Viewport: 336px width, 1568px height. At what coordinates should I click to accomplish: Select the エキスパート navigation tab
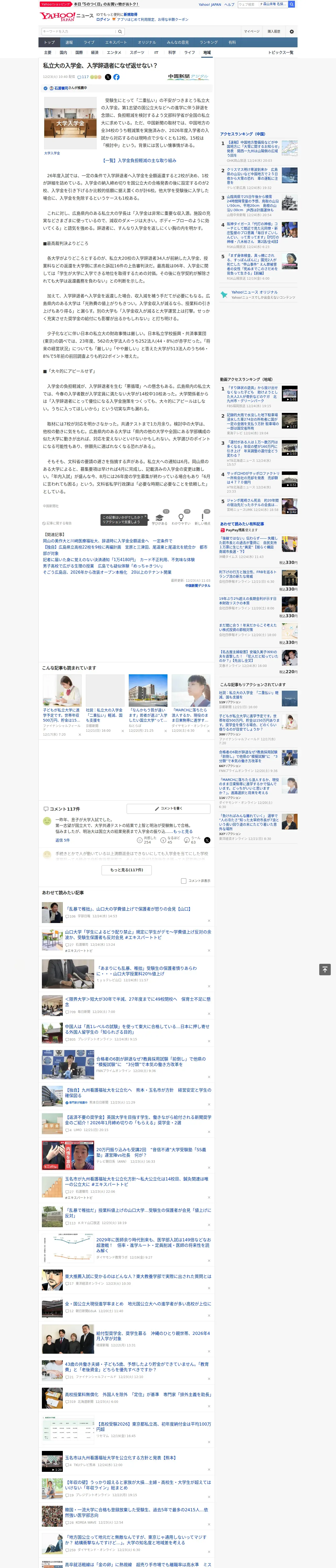tap(116, 43)
